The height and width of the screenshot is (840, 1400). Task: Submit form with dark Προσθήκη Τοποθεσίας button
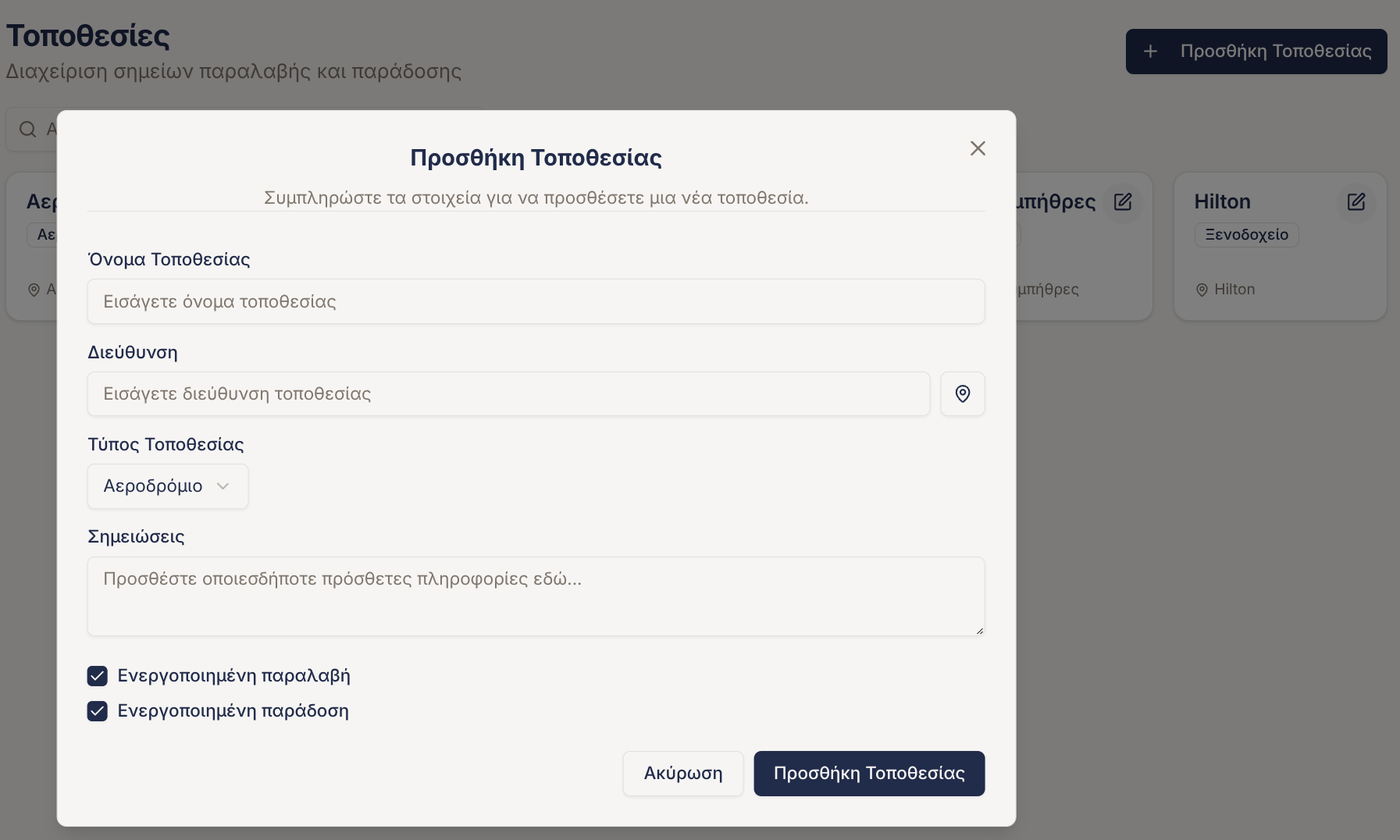[868, 774]
